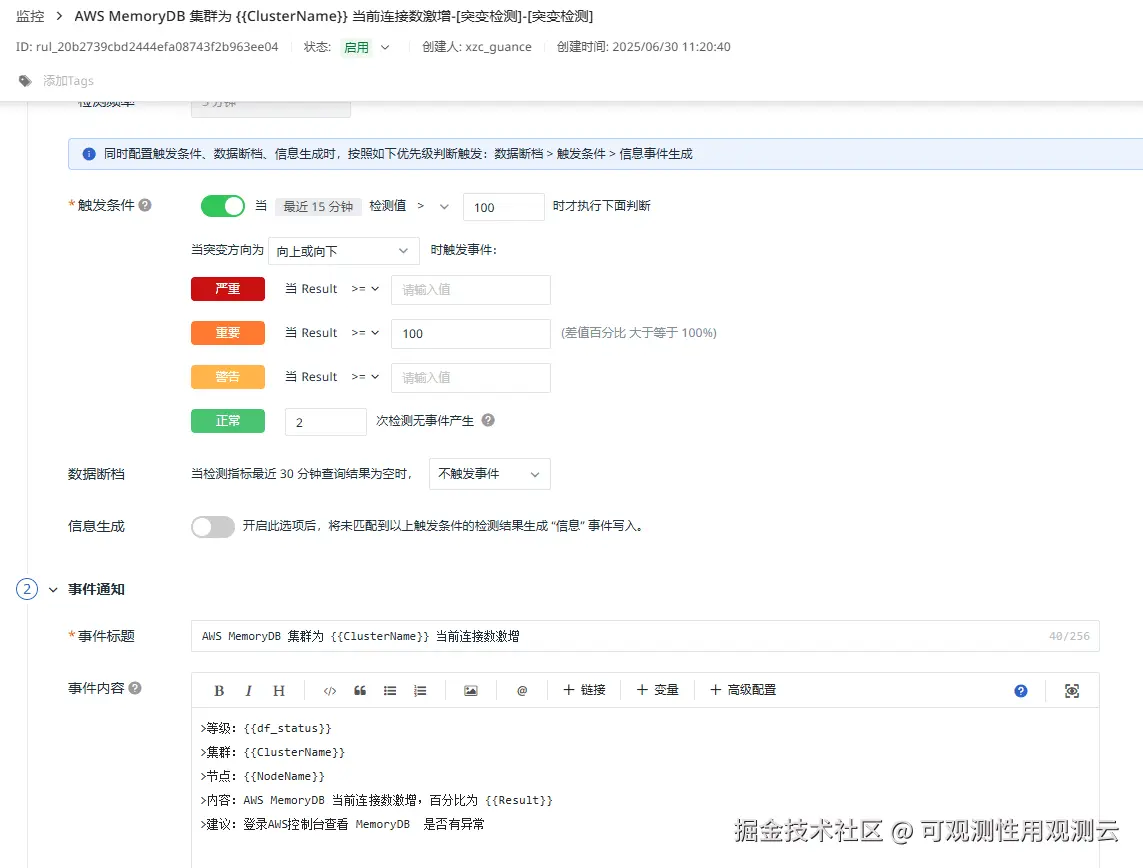Click the orange 重要 level label

pos(227,332)
